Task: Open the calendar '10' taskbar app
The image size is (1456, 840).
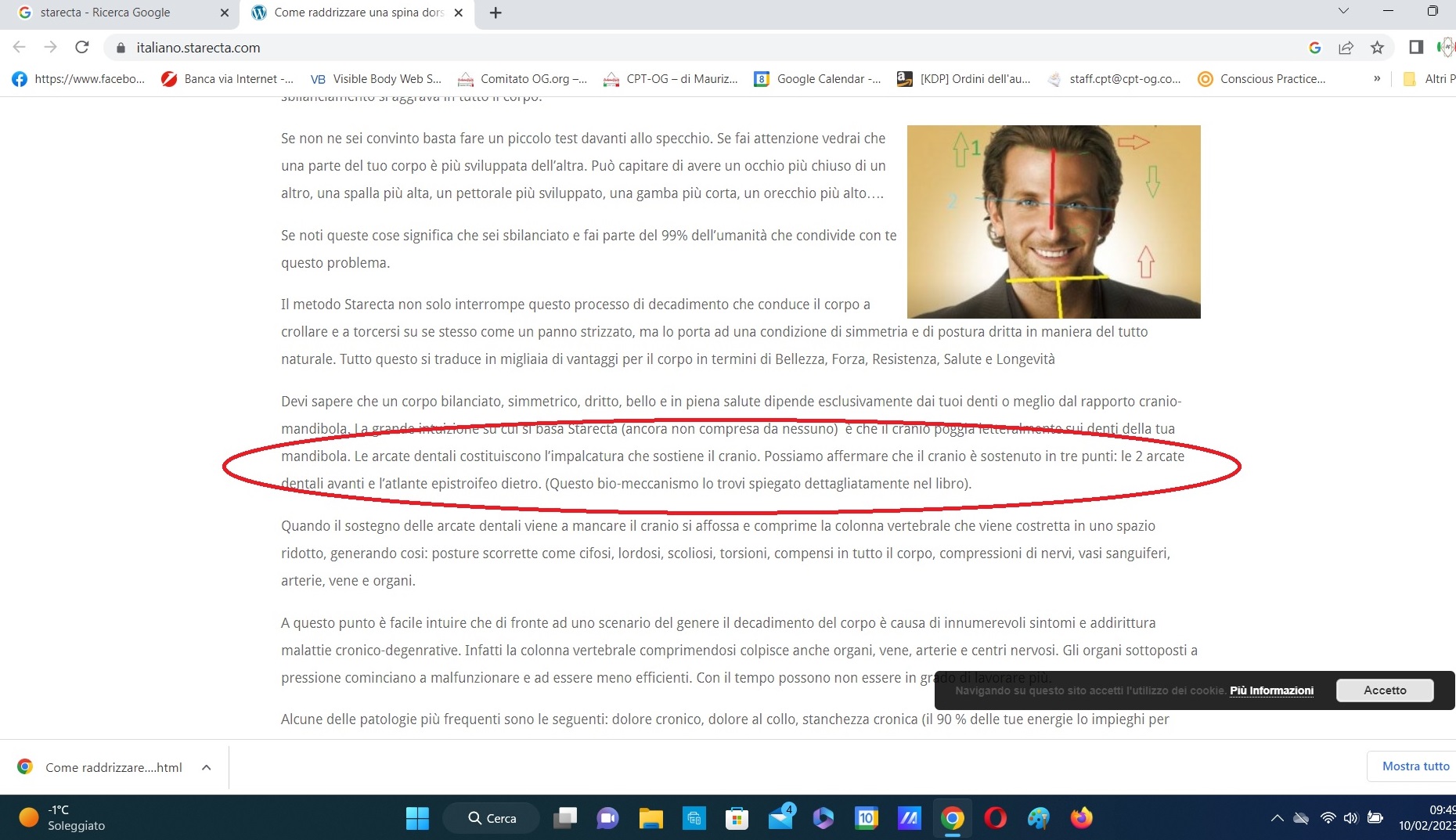Action: (867, 818)
